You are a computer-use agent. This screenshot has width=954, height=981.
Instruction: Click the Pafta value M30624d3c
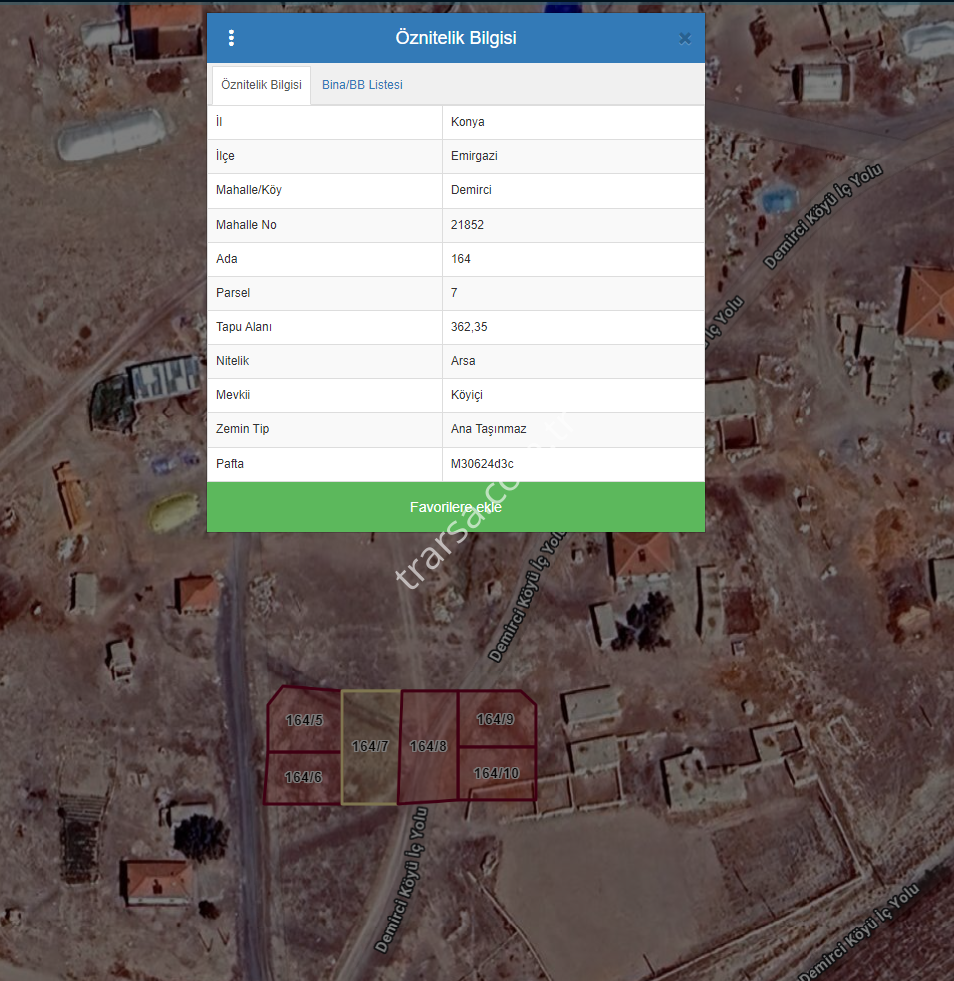pos(482,464)
